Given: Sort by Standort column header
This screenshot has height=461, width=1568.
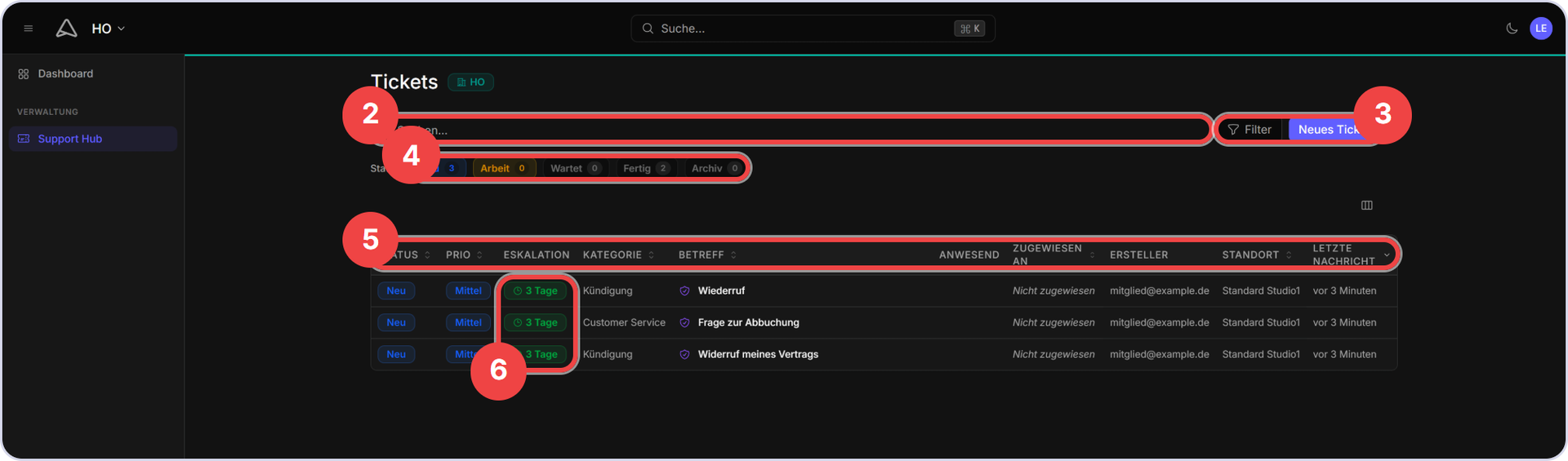Looking at the screenshot, I should click(x=1257, y=255).
